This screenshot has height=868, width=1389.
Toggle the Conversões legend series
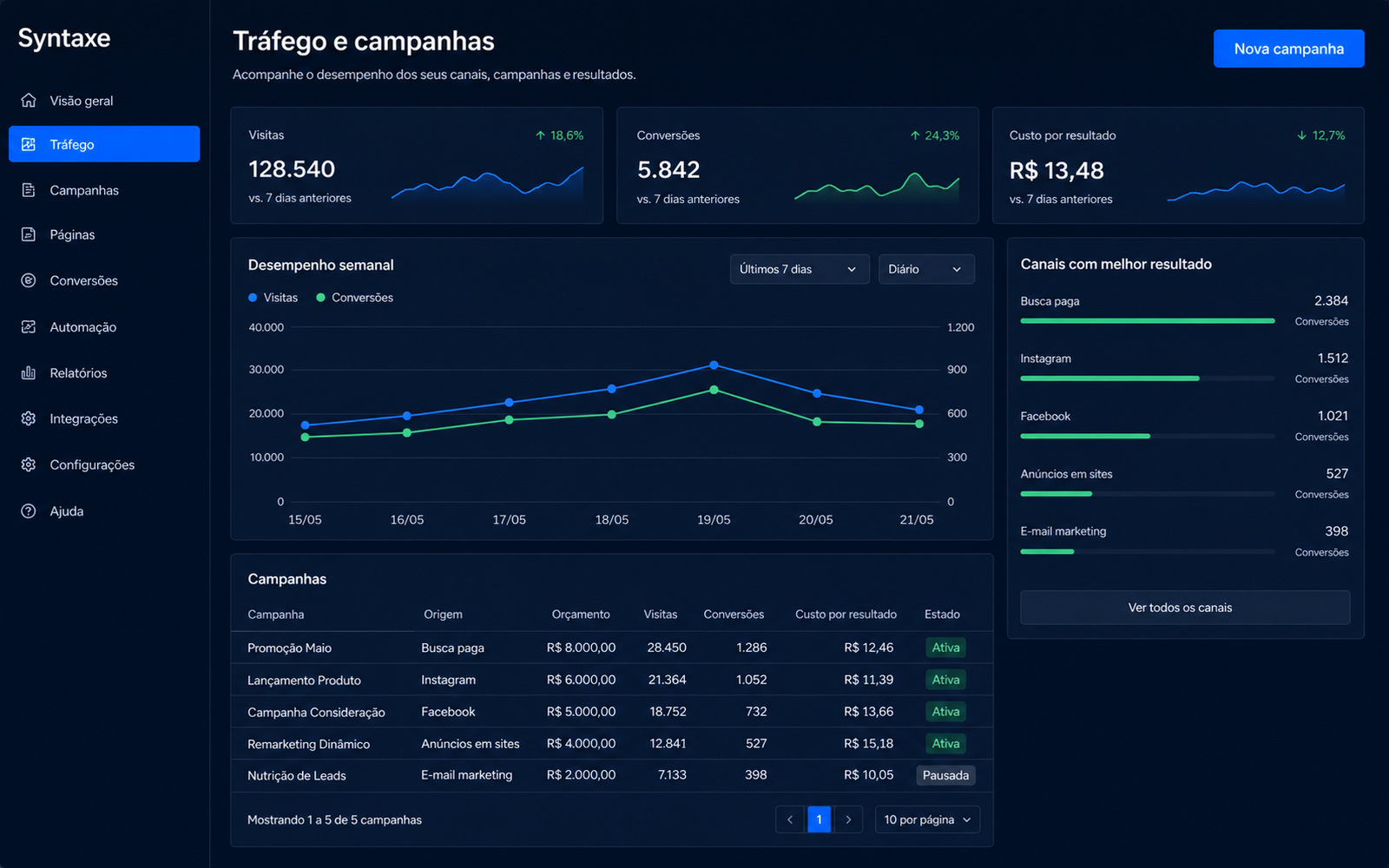point(354,298)
